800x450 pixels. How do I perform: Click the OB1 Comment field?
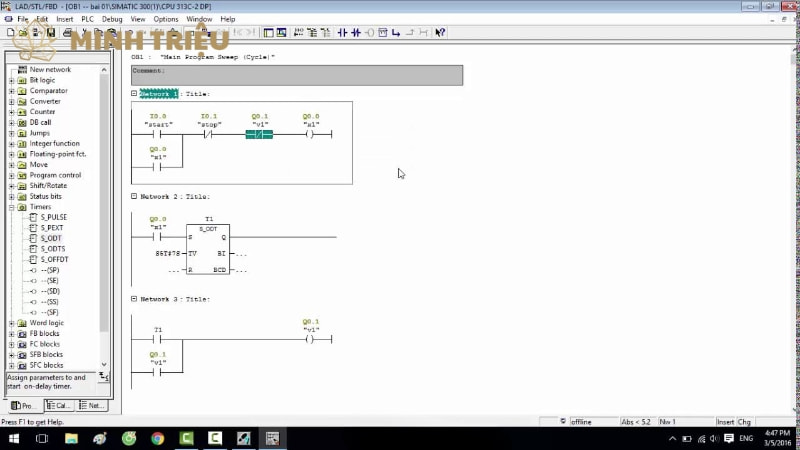(x=297, y=75)
